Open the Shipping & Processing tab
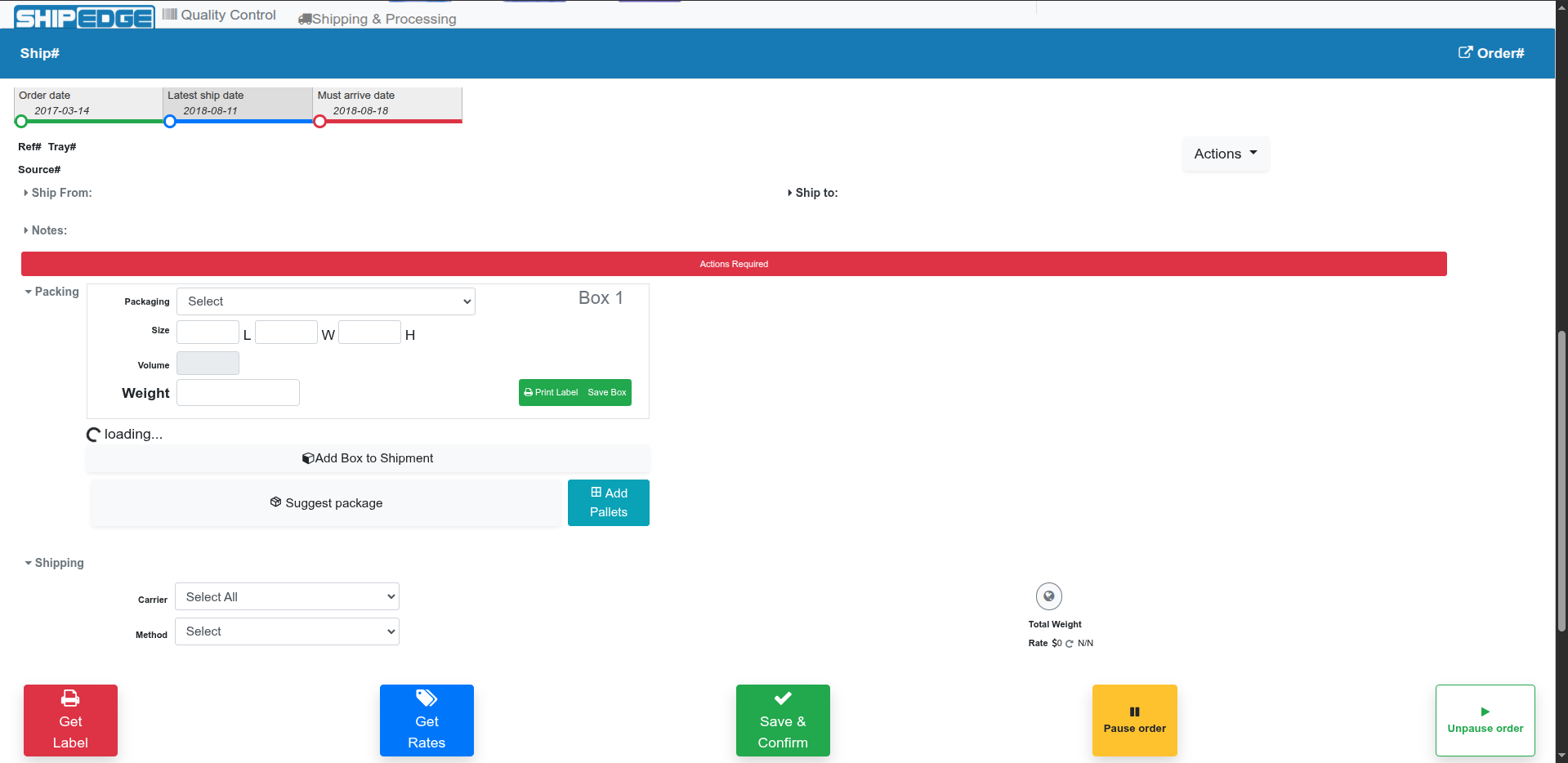The height and width of the screenshot is (763, 1568). coord(377,19)
